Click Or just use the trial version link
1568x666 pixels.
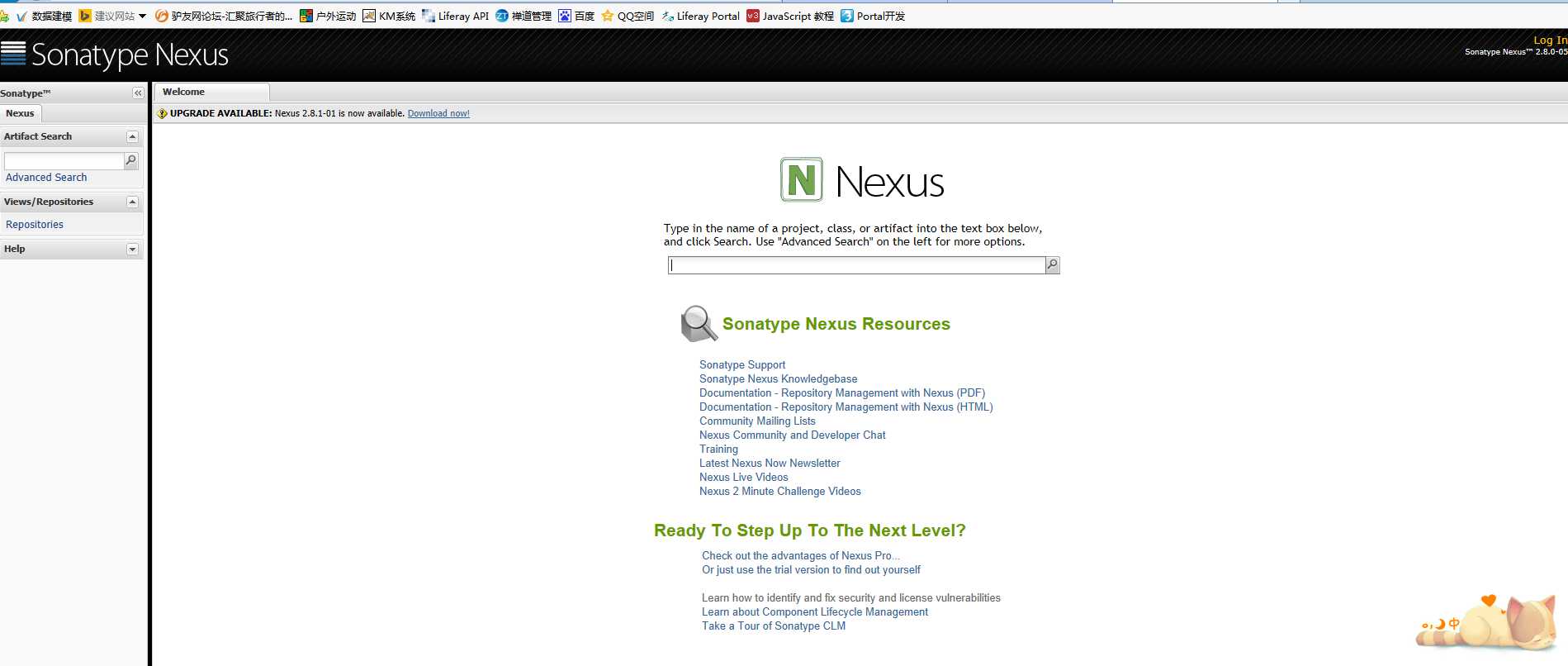tap(811, 569)
